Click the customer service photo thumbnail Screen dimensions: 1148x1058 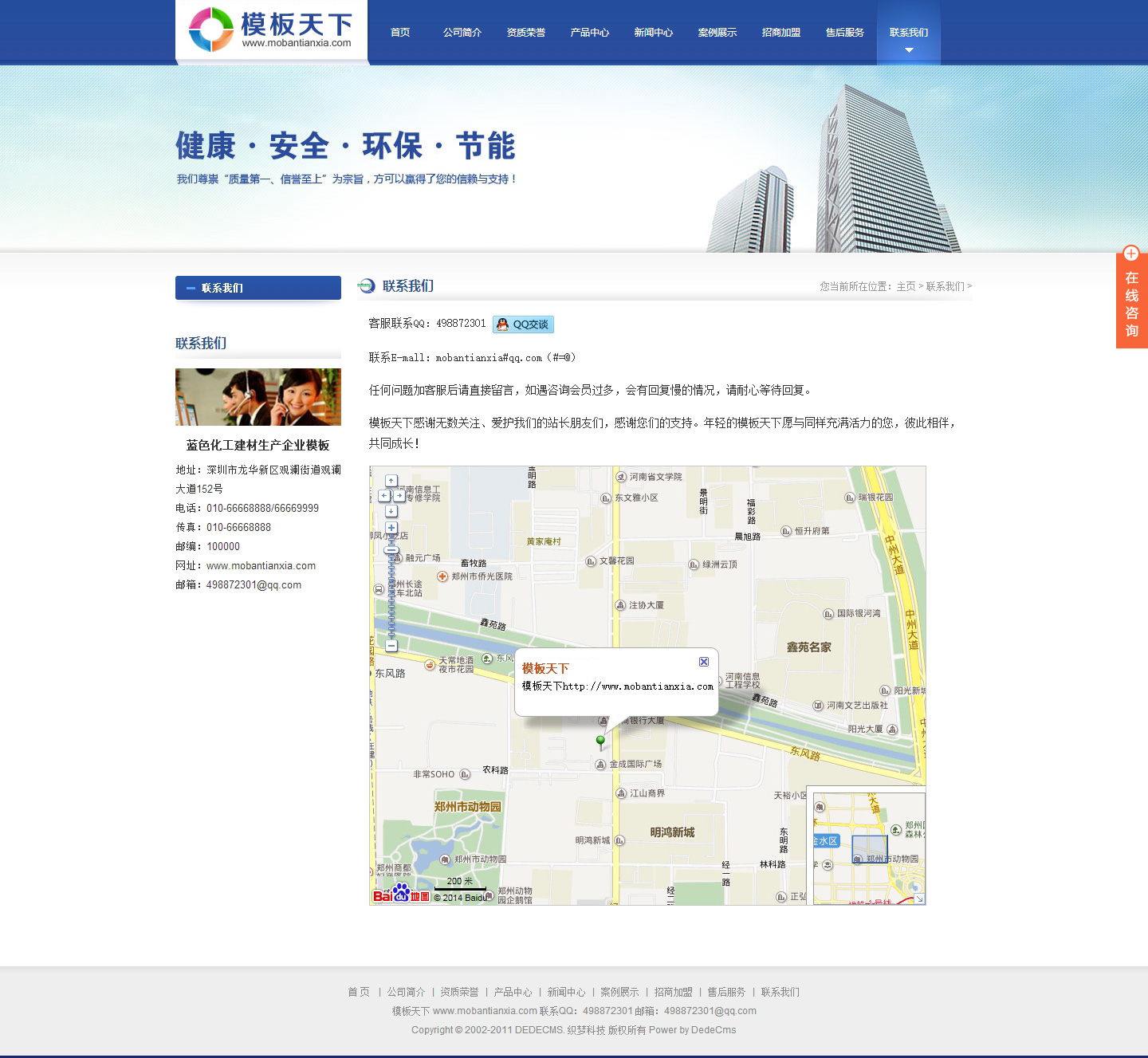(x=258, y=397)
